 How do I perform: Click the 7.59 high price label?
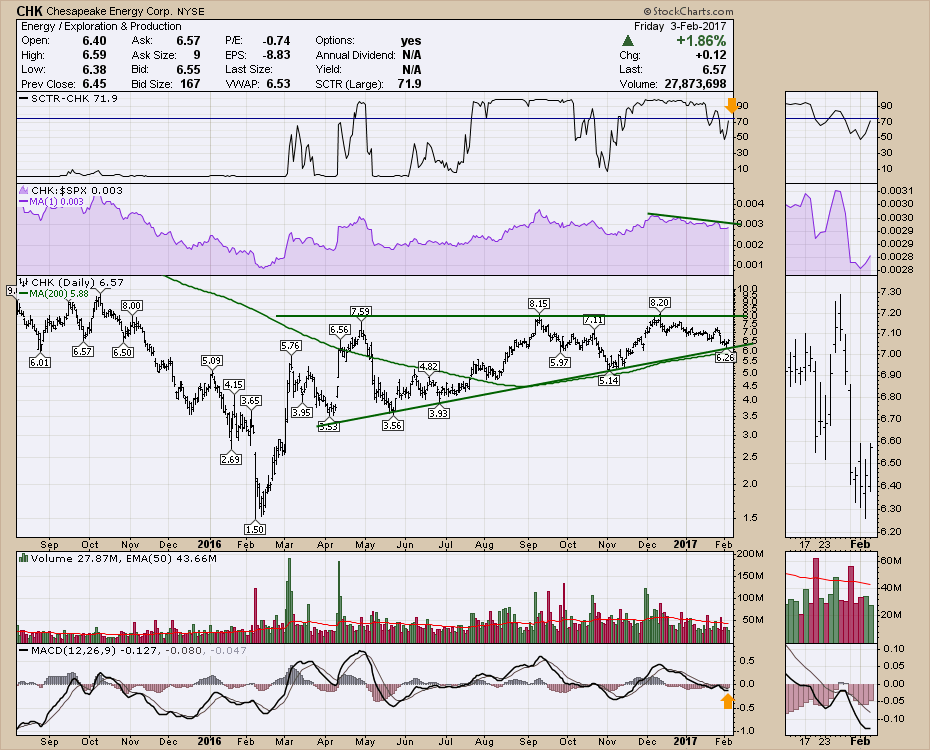[x=361, y=312]
